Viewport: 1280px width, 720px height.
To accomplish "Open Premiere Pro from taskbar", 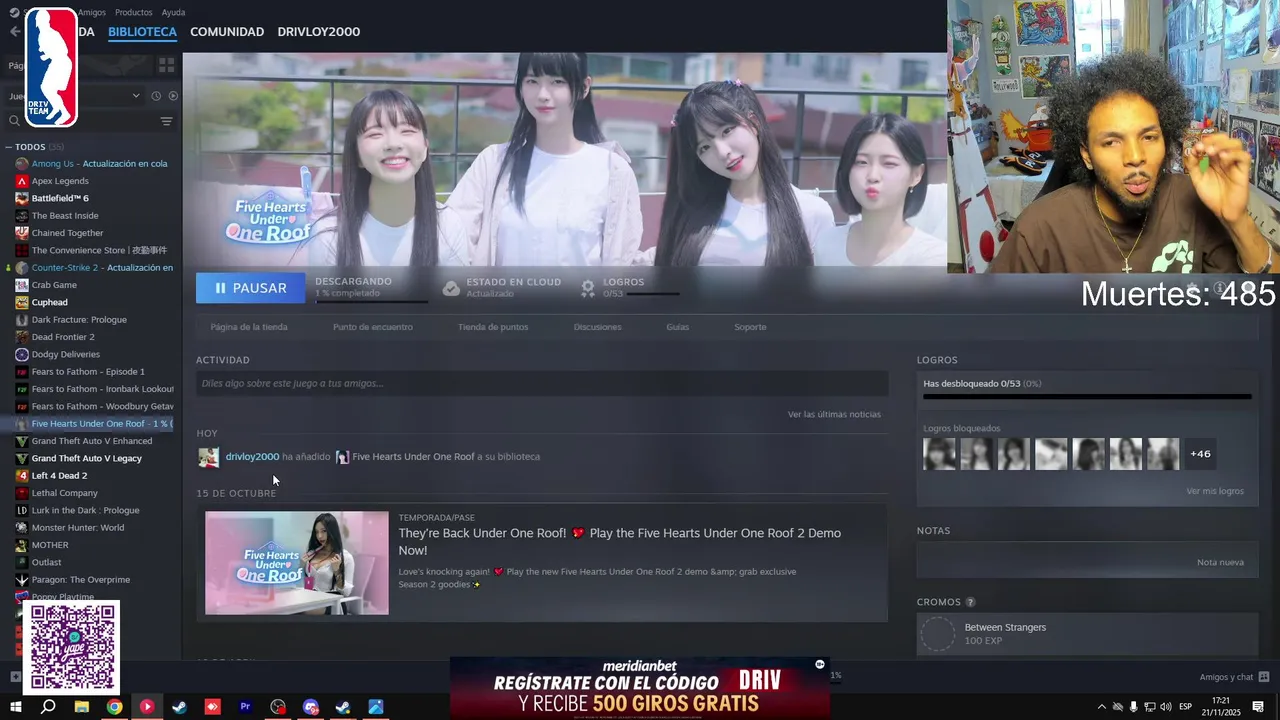I will (x=245, y=707).
